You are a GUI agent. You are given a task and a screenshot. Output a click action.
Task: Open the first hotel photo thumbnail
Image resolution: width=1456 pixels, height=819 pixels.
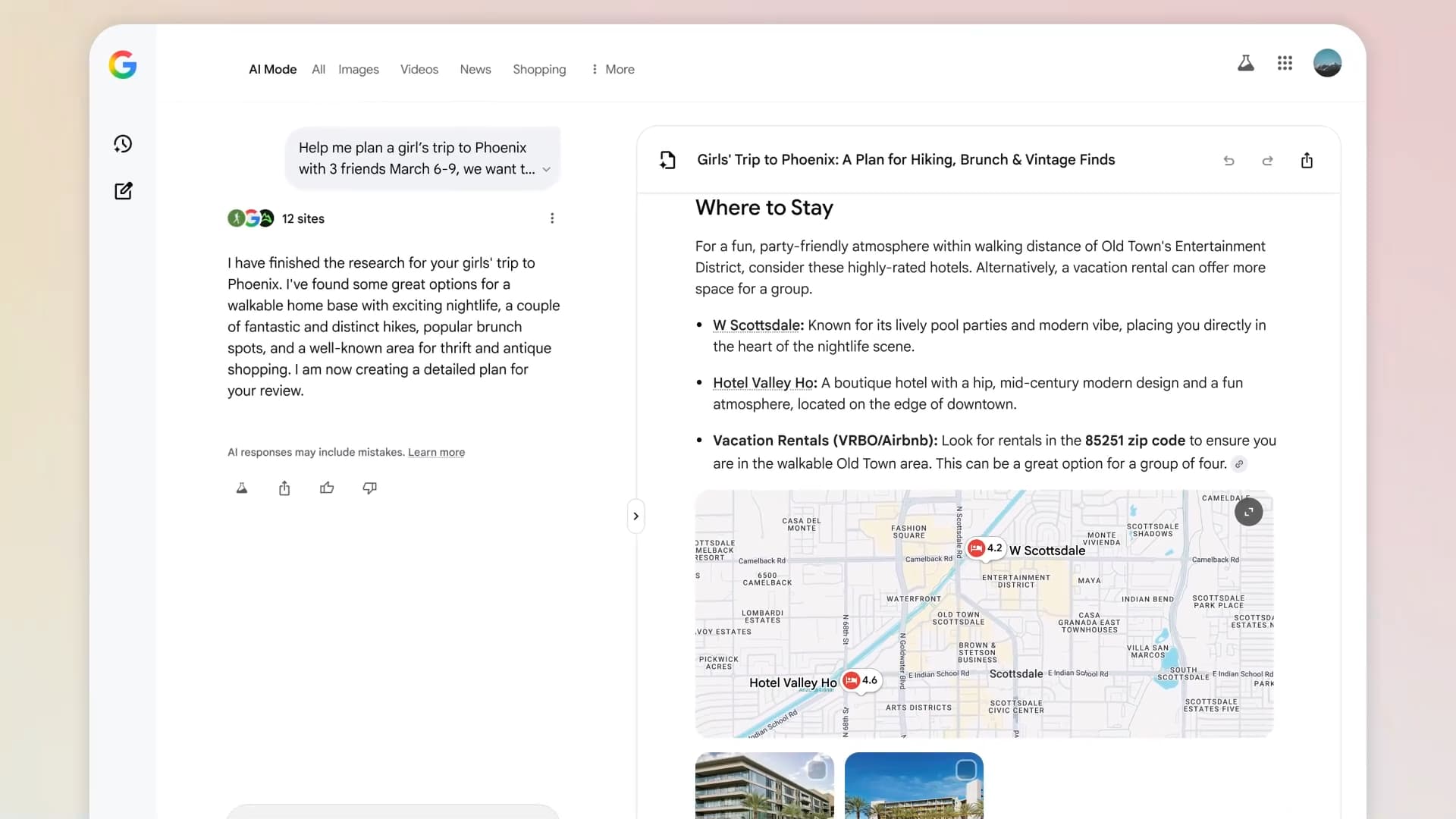[x=764, y=789]
